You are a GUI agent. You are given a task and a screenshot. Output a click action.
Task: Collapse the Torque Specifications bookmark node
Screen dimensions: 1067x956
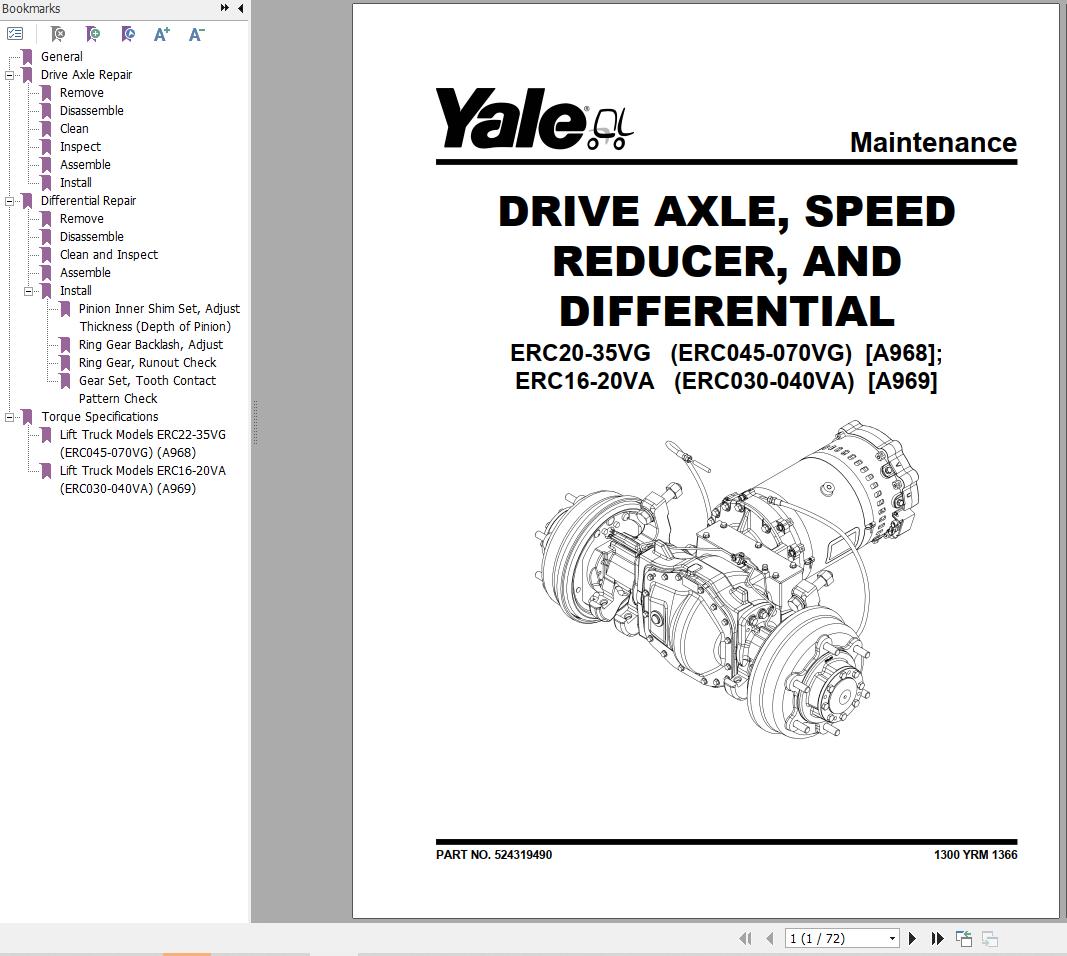10,416
